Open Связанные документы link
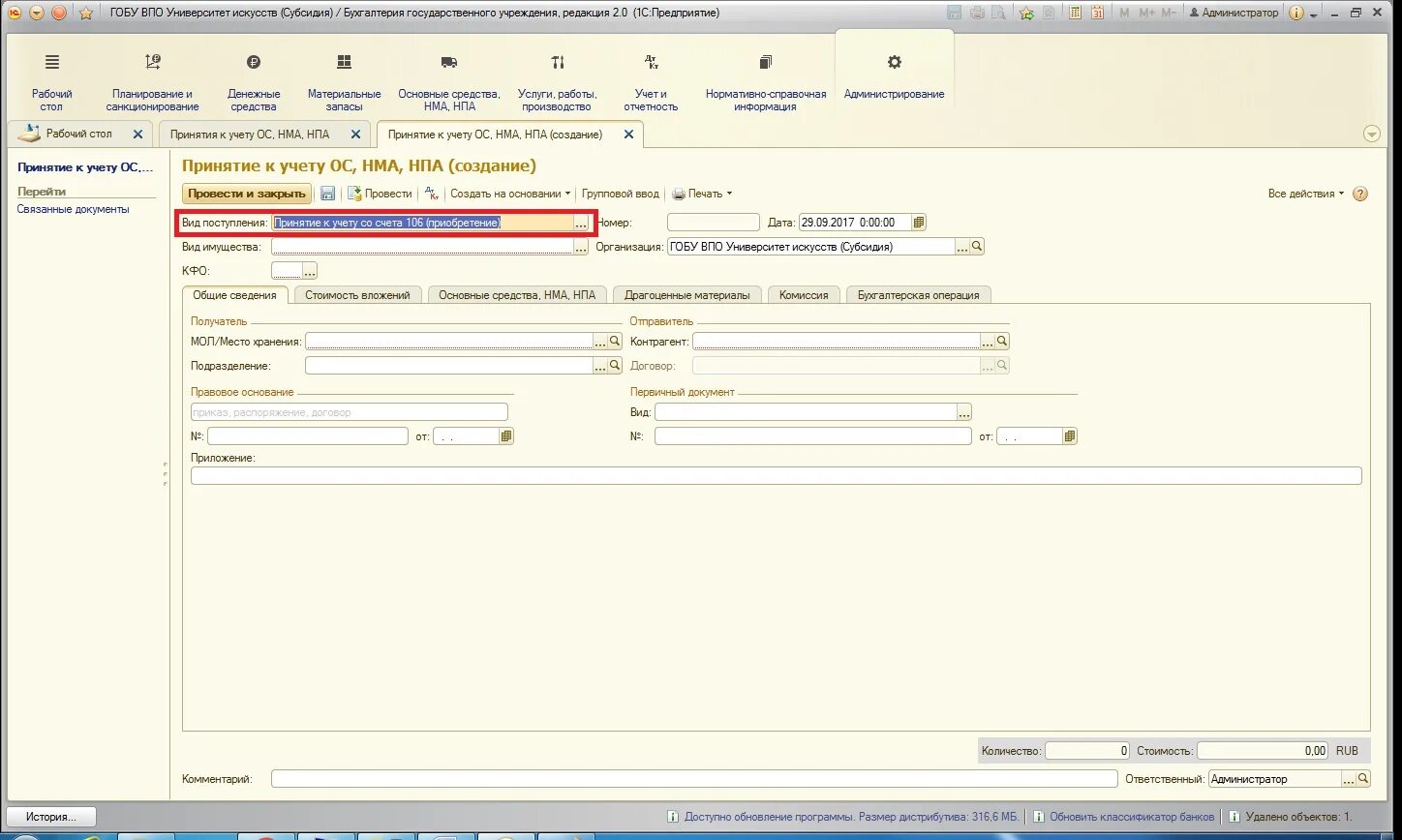 73,209
